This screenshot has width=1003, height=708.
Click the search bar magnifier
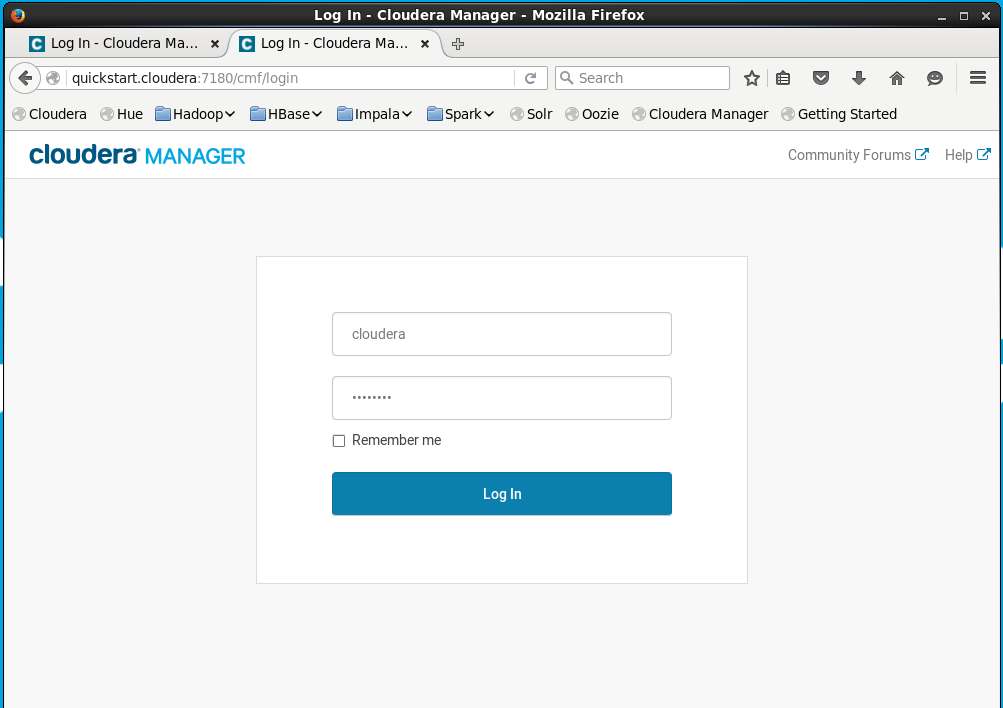pos(567,77)
